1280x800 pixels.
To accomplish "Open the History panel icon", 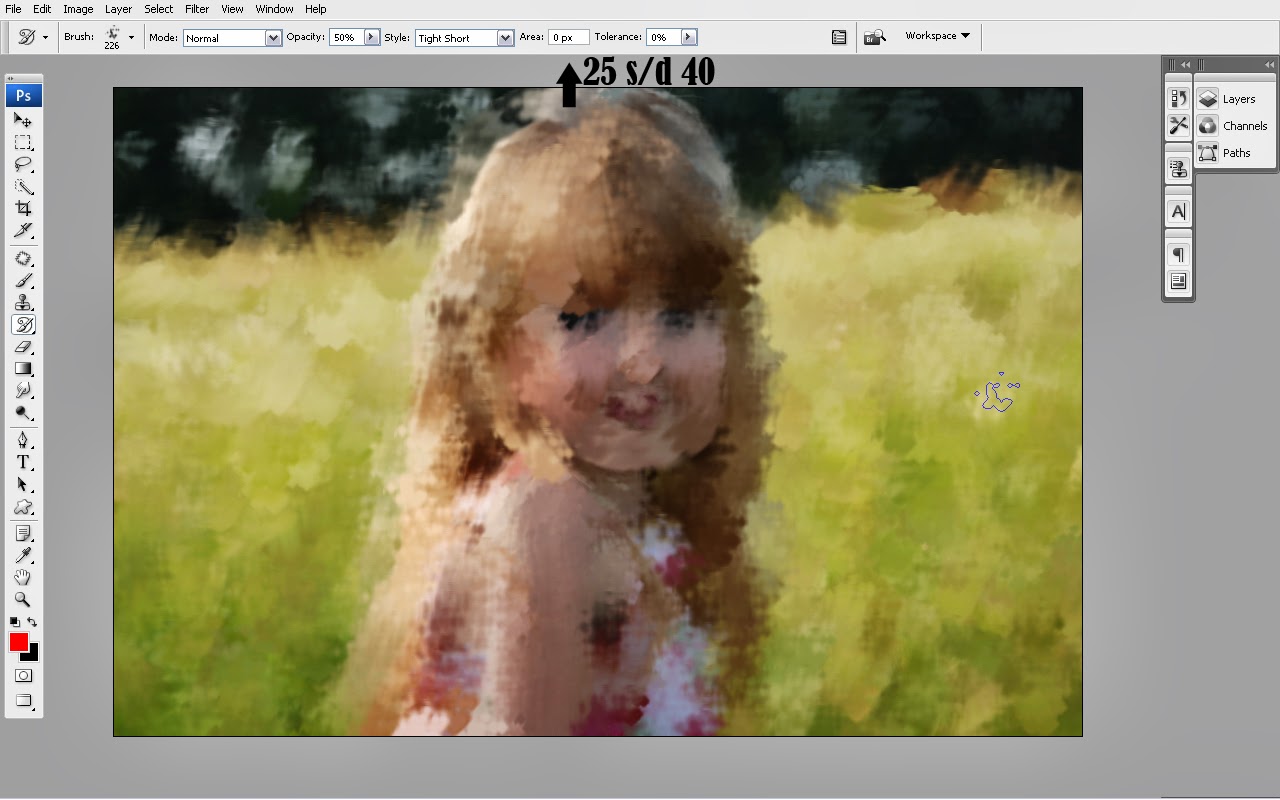I will (1178, 98).
